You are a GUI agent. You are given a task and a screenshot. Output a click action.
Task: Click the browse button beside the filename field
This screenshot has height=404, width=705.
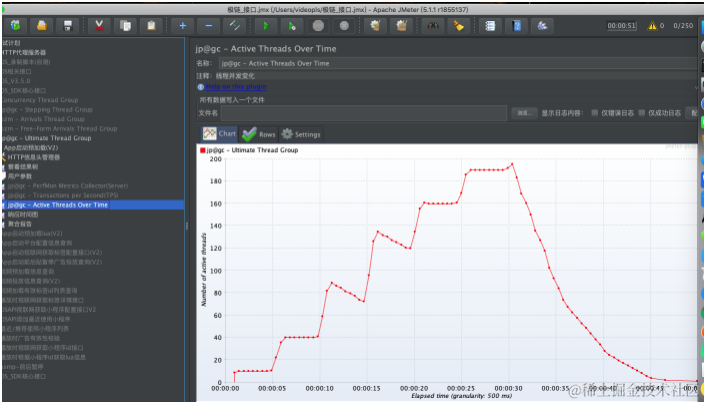click(x=524, y=113)
